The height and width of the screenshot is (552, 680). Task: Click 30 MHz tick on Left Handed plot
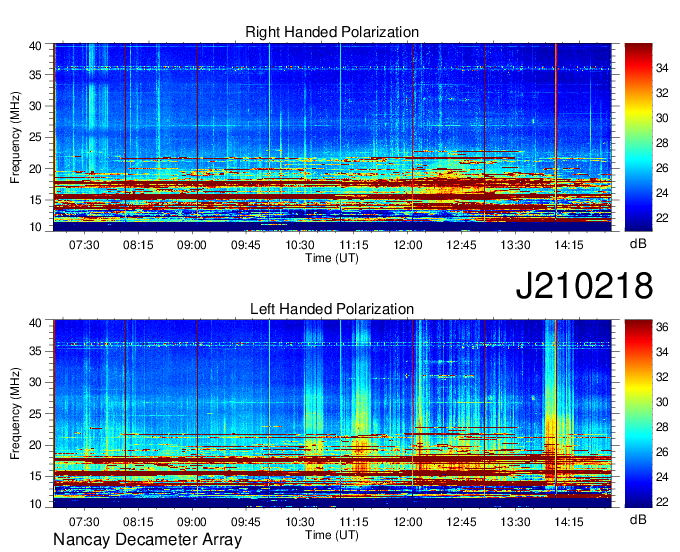pos(36,382)
